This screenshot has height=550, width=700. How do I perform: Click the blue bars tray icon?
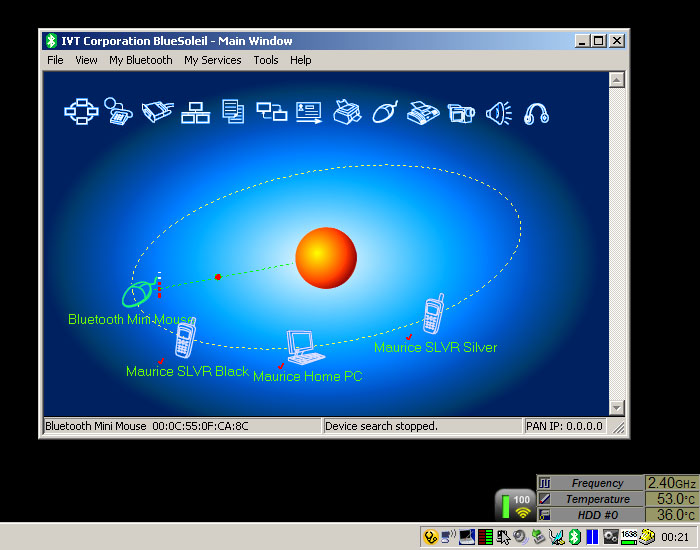coord(592,537)
